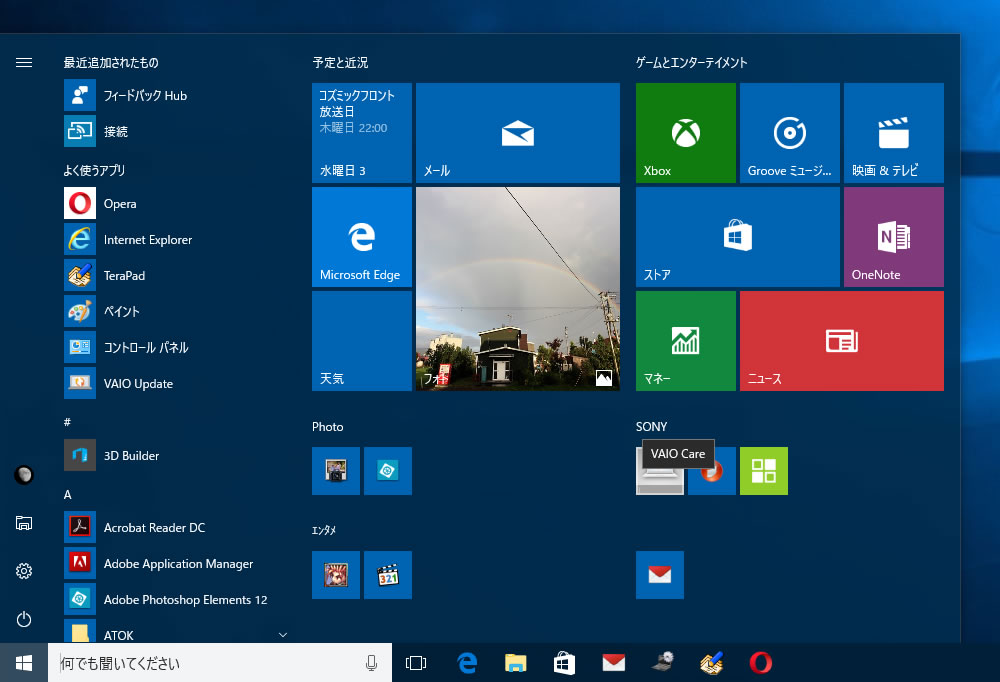Viewport: 1000px width, 682px height.
Task: Open the Store on the taskbar
Action: tap(564, 663)
